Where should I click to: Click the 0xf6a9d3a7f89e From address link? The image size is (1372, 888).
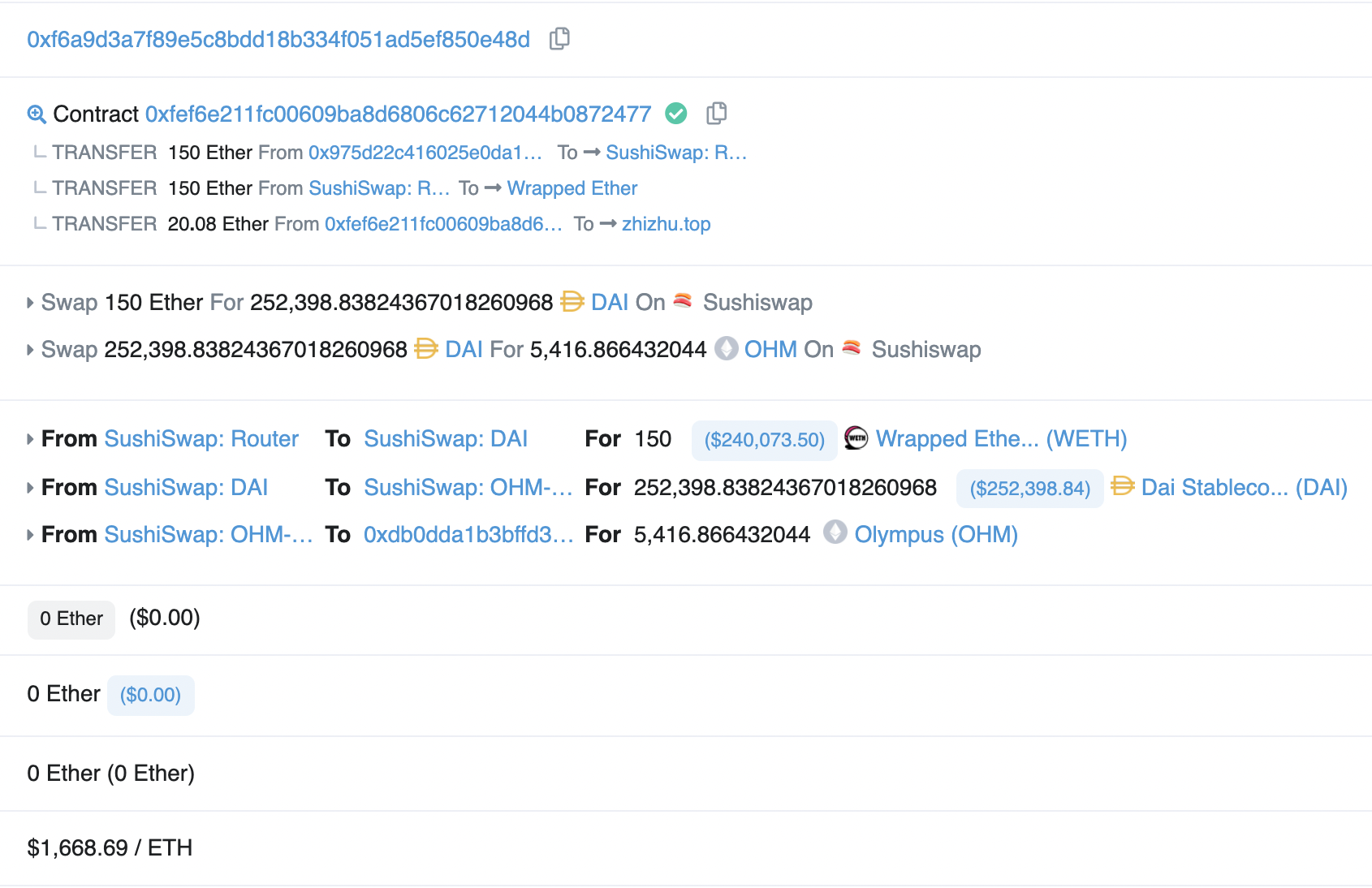coord(278,40)
